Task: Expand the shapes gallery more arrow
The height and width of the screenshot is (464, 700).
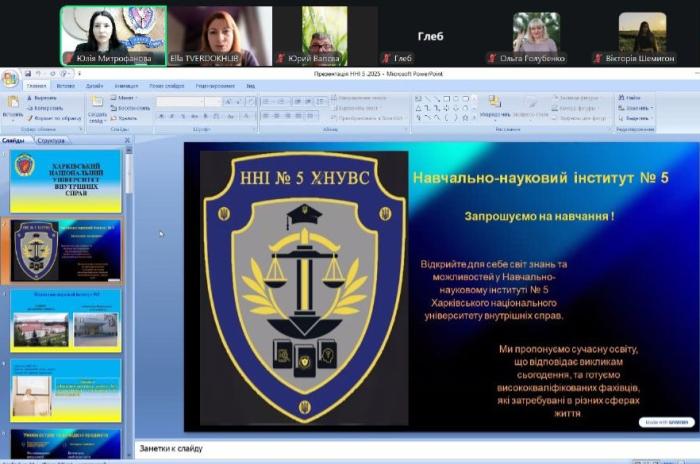Action: click(x=474, y=118)
